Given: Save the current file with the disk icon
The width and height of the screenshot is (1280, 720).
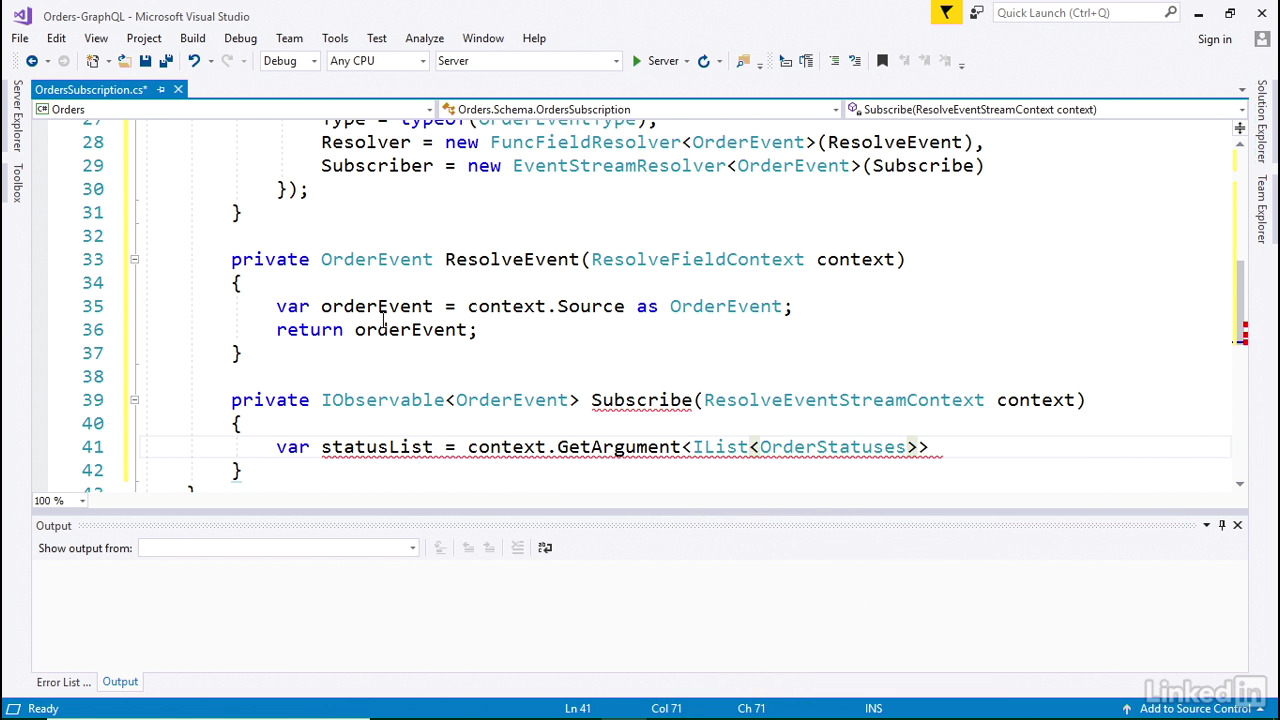Looking at the screenshot, I should (x=146, y=61).
